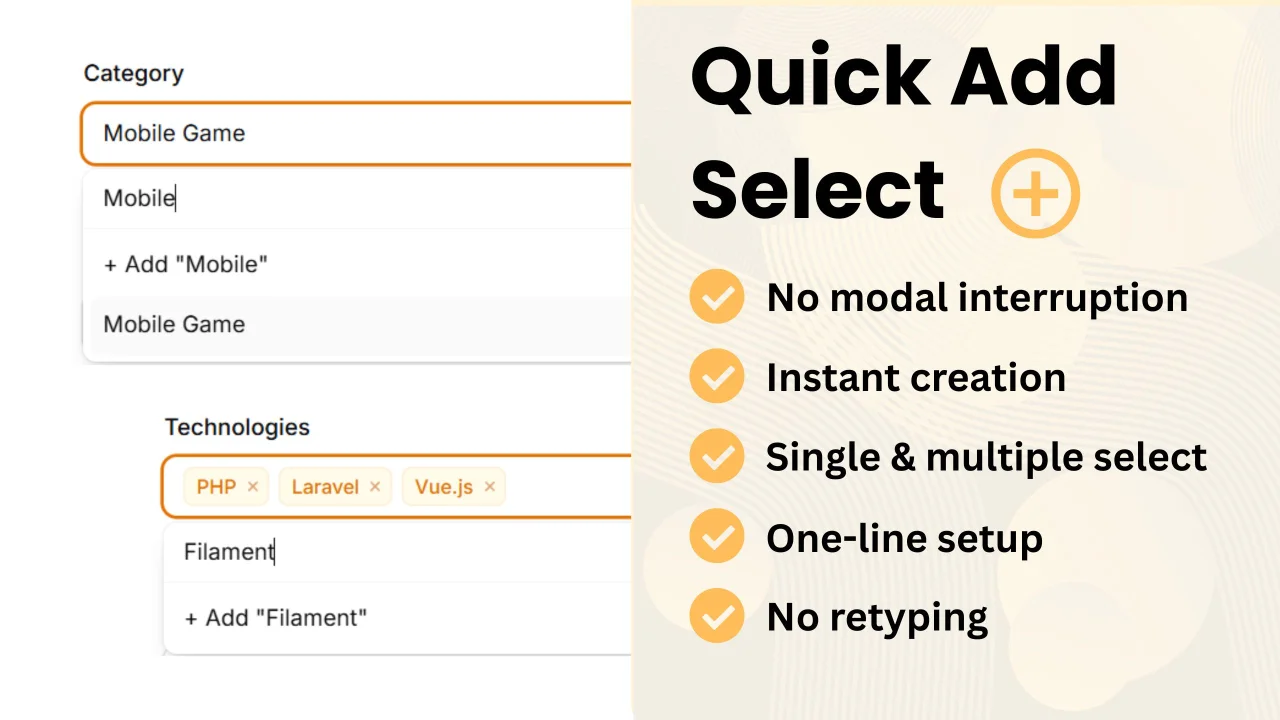This screenshot has height=720, width=1280.
Task: Remove the Vue.js tag using its × icon
Action: 490,487
